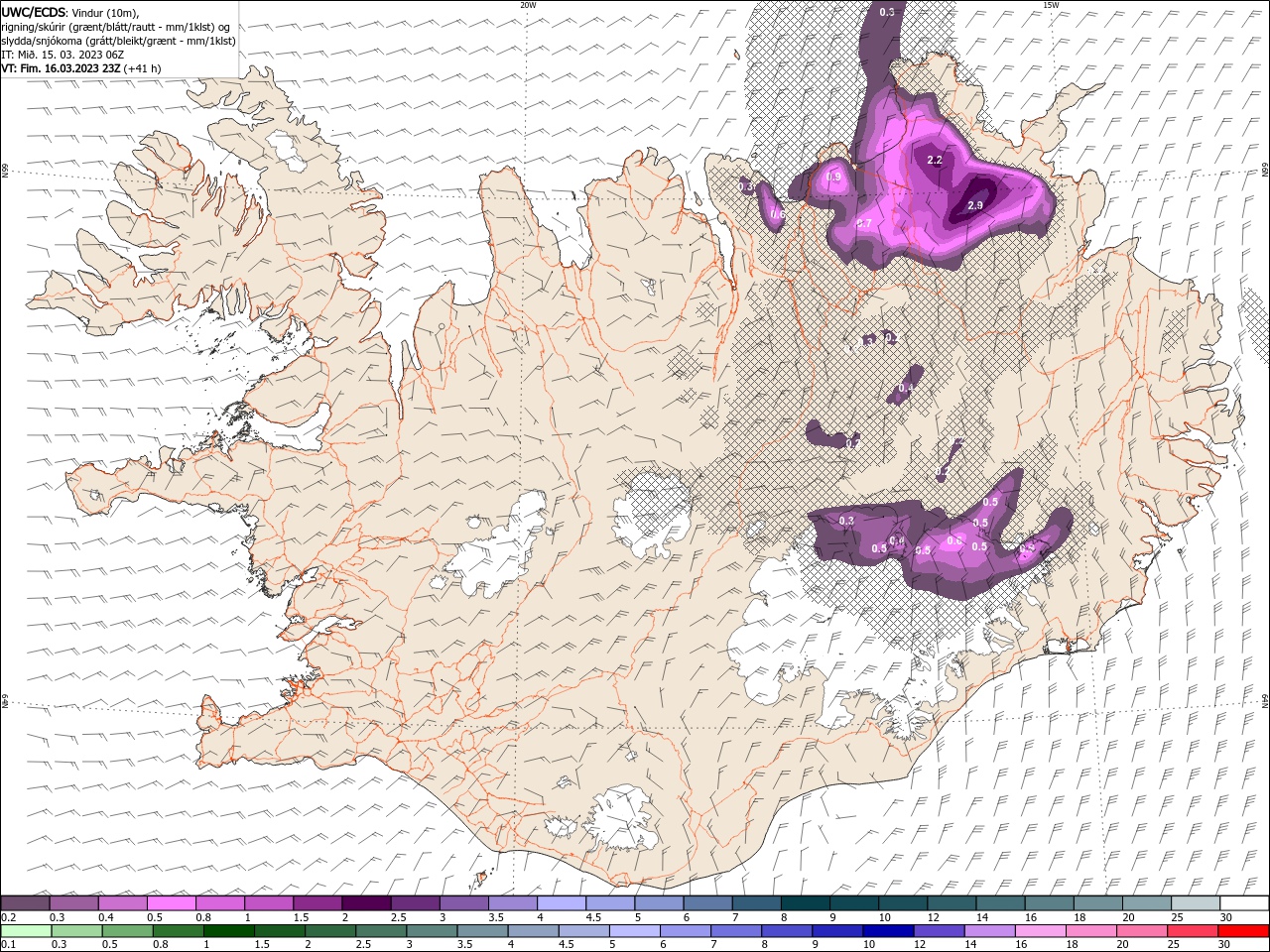Click the 20W longitude label
The height and width of the screenshot is (952, 1270).
coord(528,5)
